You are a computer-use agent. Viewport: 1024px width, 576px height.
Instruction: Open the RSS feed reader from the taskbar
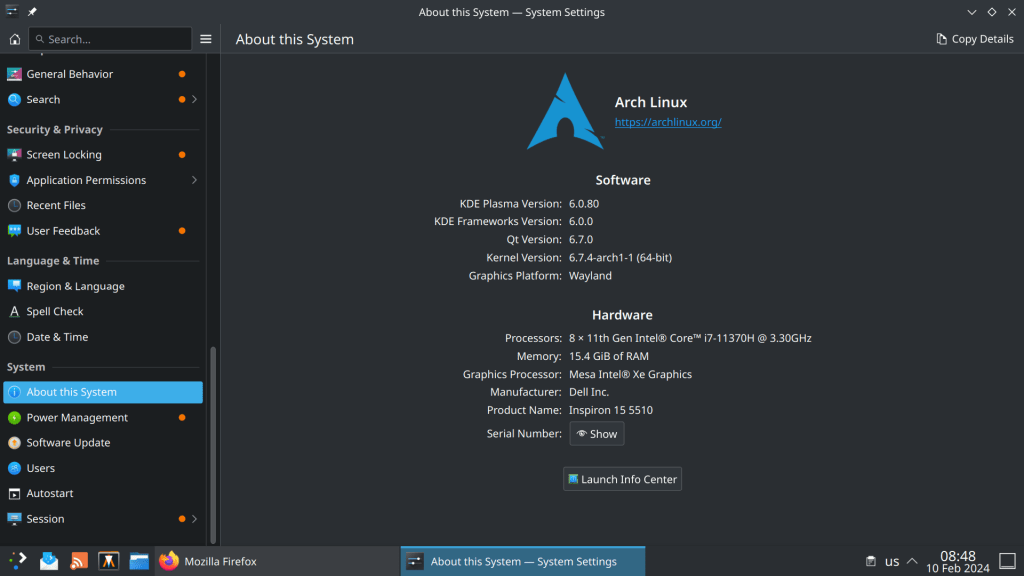point(79,561)
